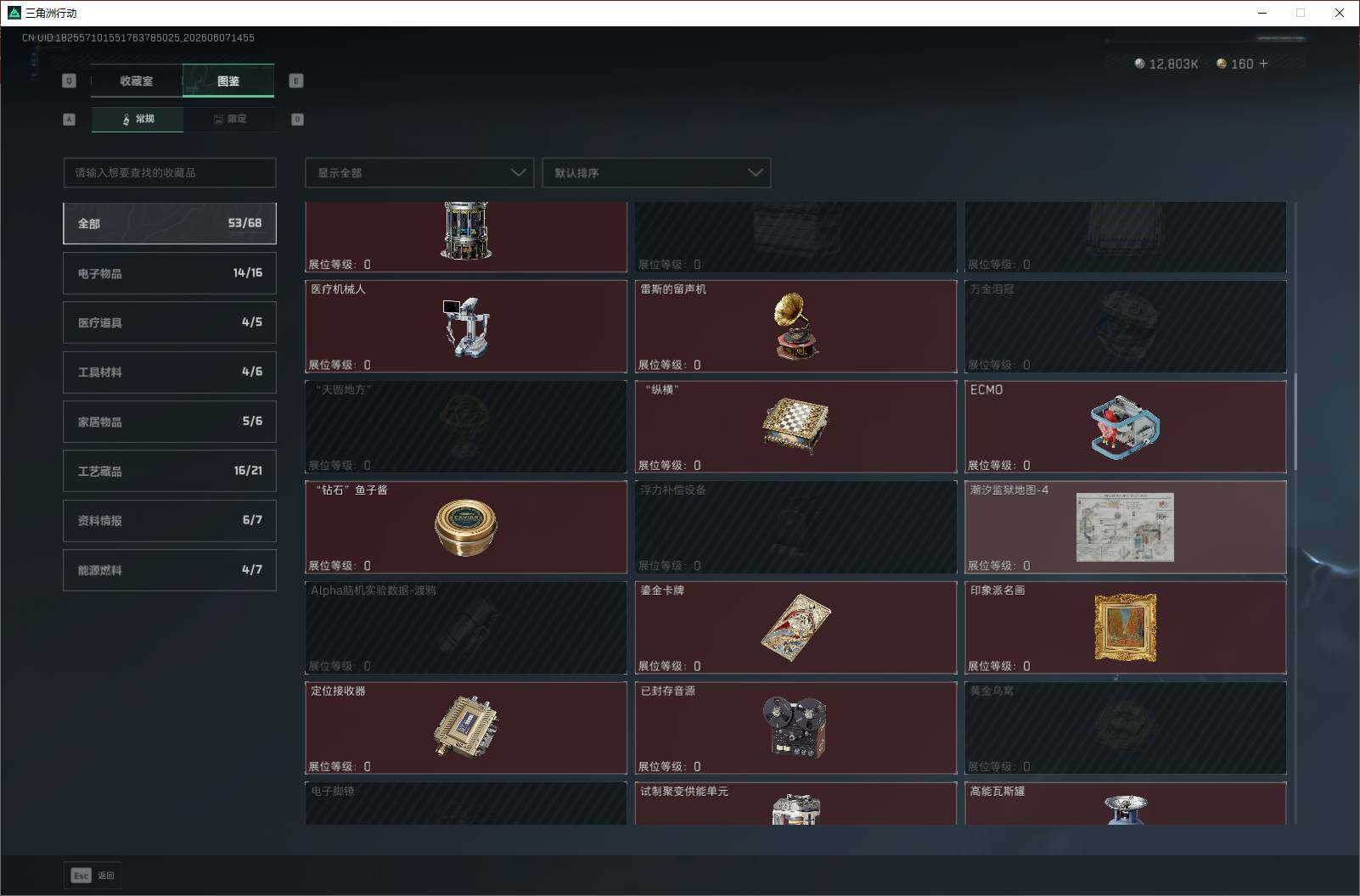Add gold currency with plus button
Screen dimensions: 1360x896
(1263, 64)
